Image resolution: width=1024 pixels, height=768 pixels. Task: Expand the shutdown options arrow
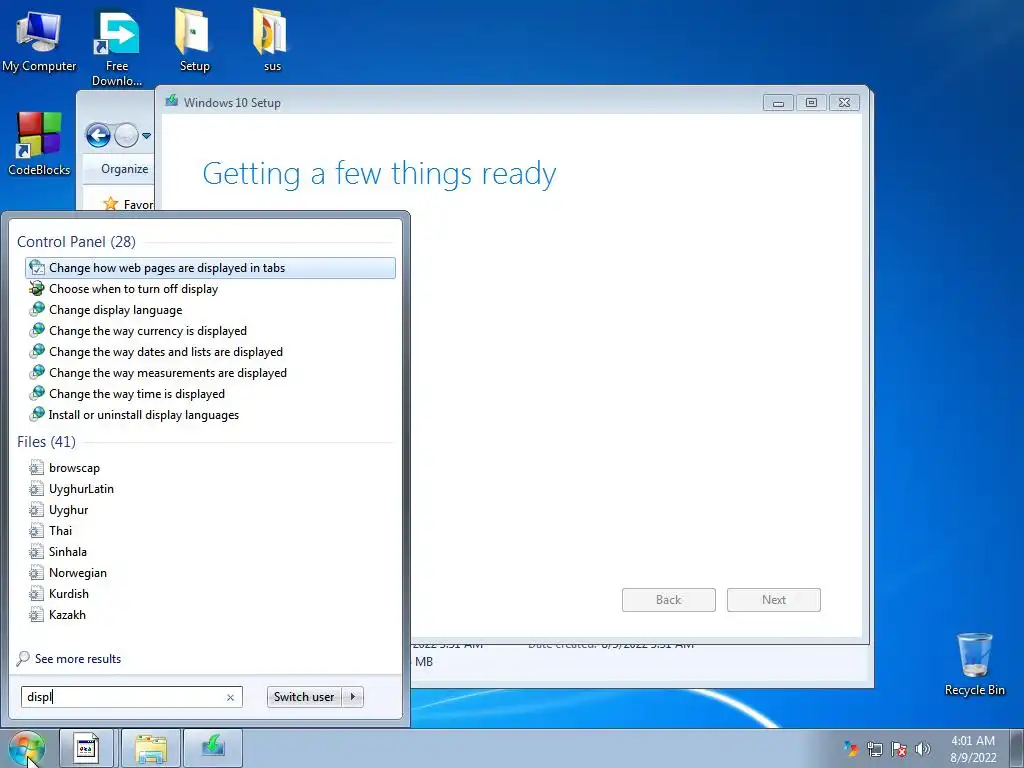(353, 697)
